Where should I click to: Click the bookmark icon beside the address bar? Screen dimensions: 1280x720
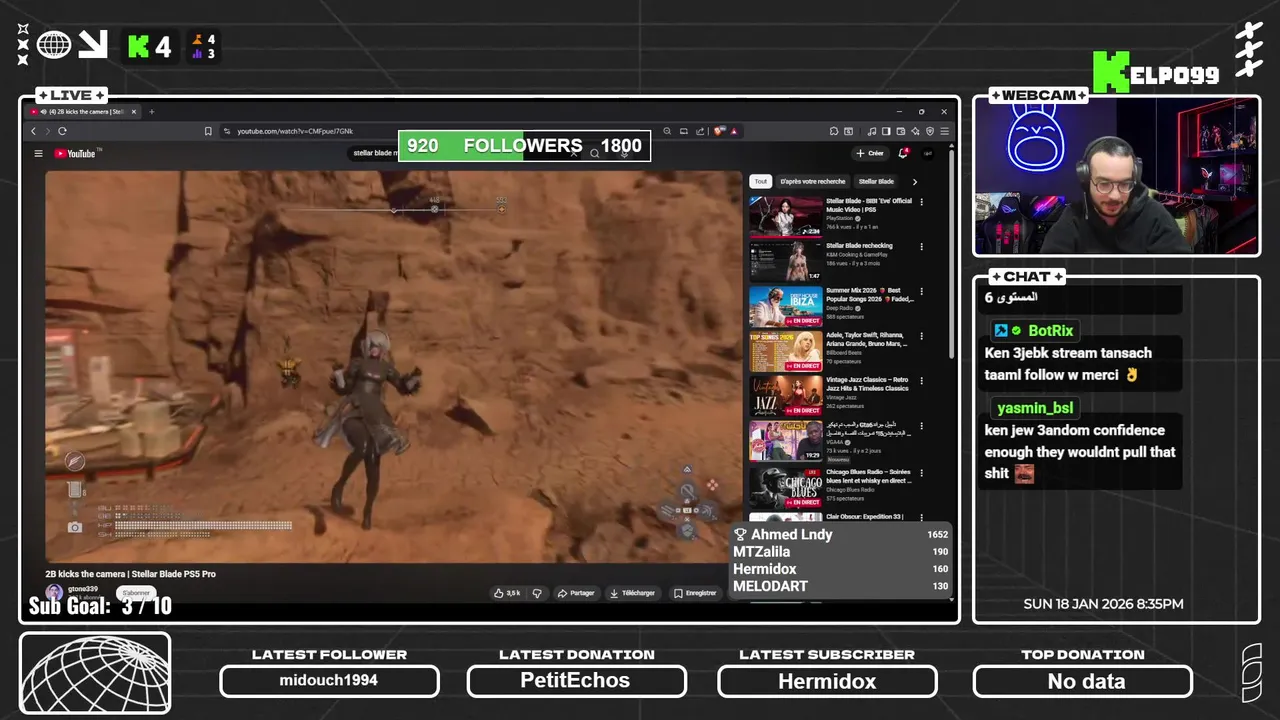coord(208,131)
